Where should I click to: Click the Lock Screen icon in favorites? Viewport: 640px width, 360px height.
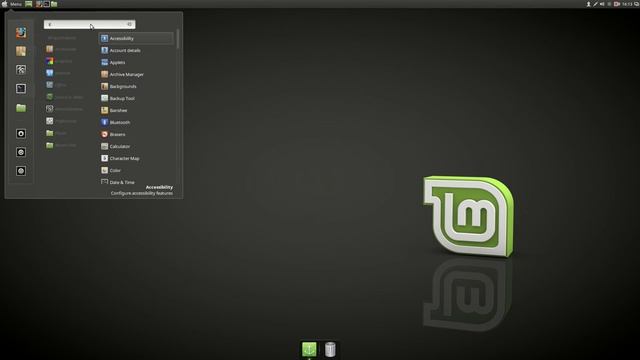(x=21, y=133)
